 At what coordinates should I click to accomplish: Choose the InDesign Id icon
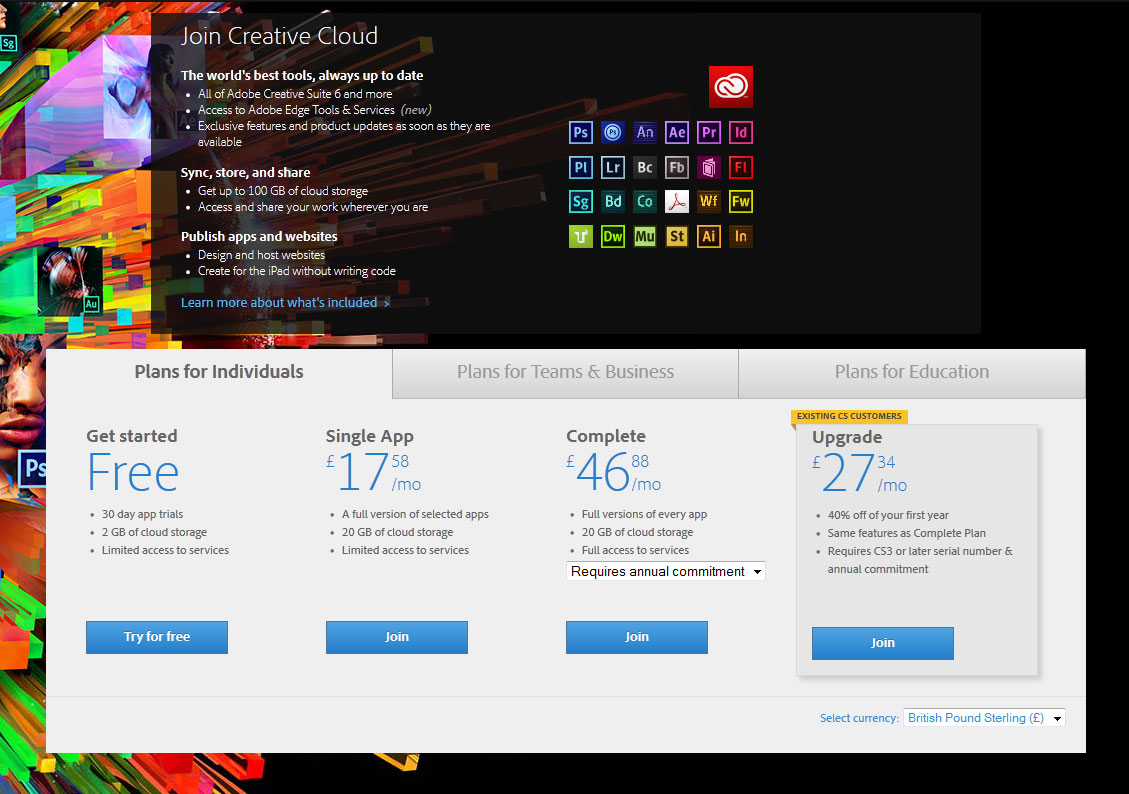coord(741,132)
